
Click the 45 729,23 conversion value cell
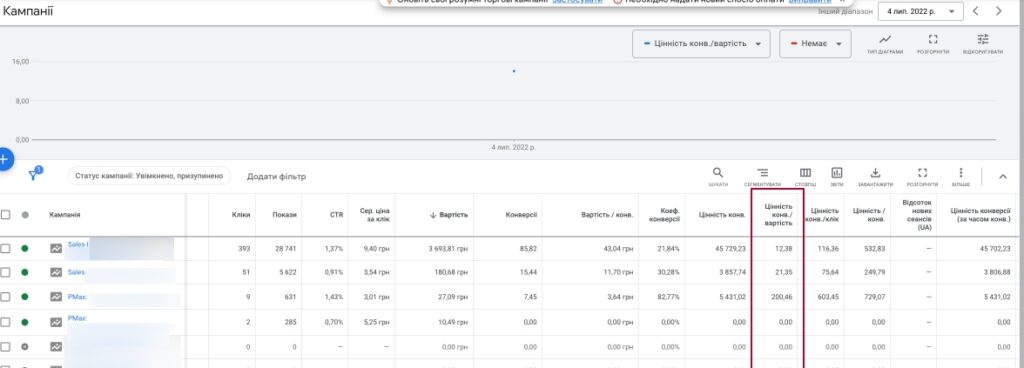(x=729, y=249)
